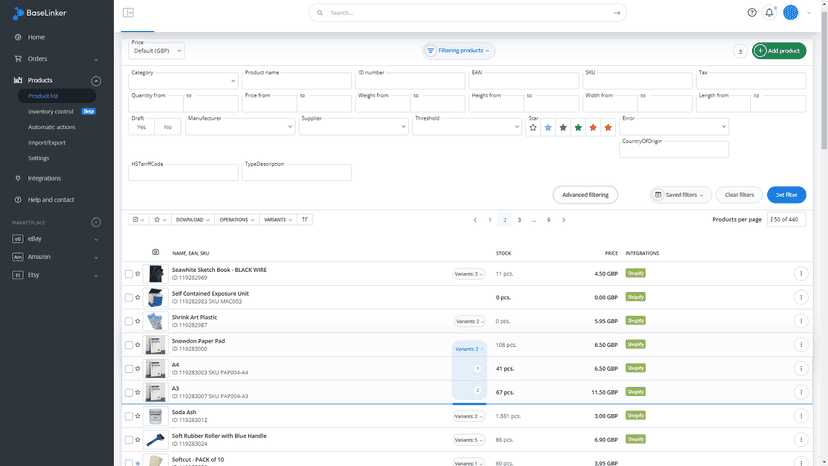Go to page 3

(x=519, y=220)
